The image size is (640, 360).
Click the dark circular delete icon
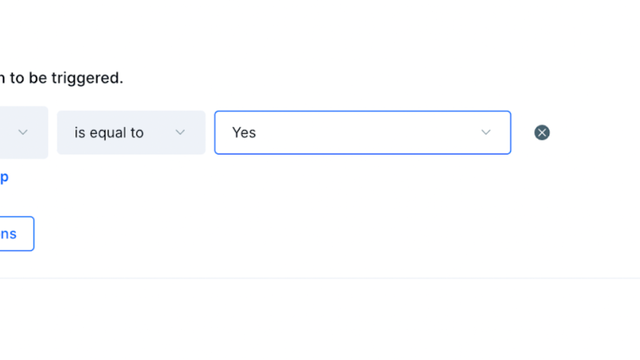[x=542, y=133]
